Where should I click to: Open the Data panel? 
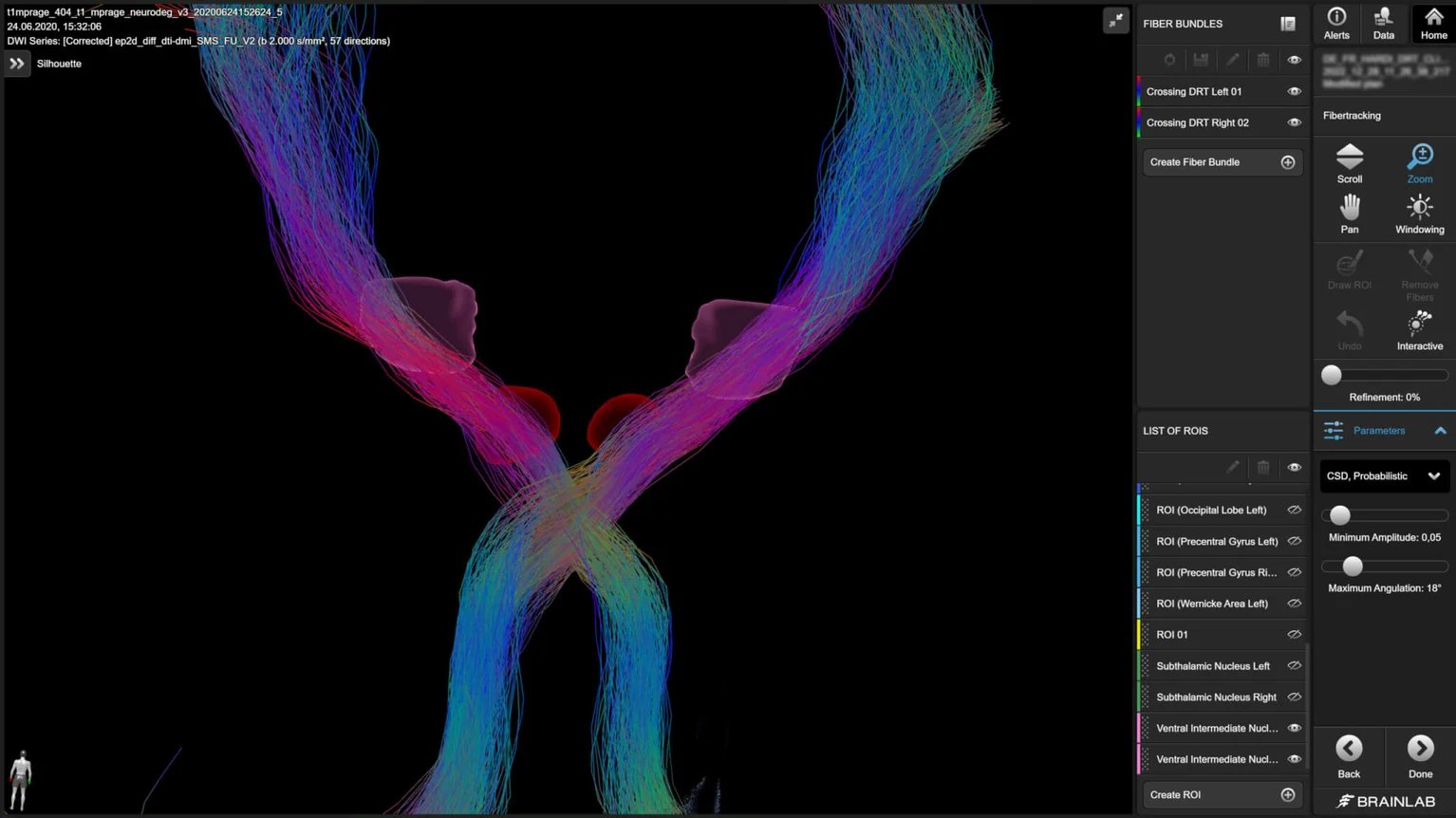click(x=1384, y=24)
